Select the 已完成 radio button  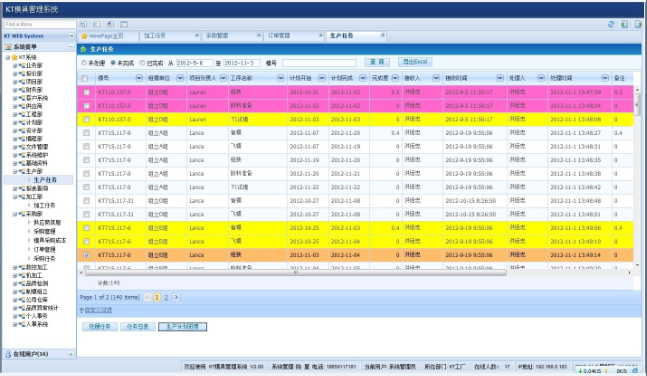pos(142,63)
